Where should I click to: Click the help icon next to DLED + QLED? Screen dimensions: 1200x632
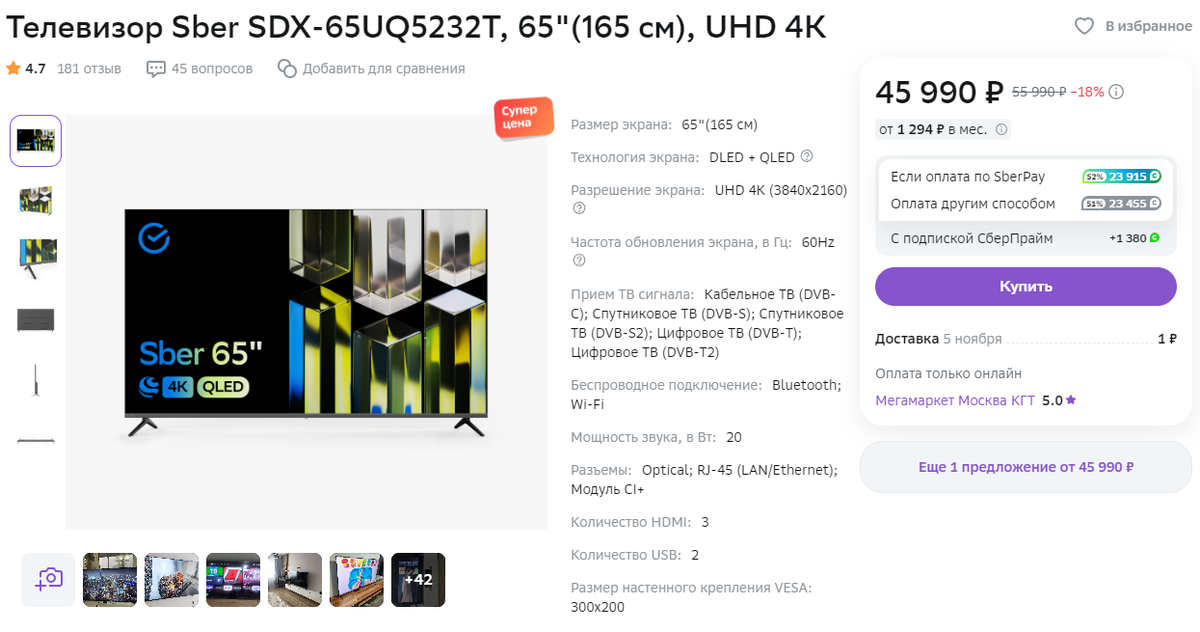point(807,156)
